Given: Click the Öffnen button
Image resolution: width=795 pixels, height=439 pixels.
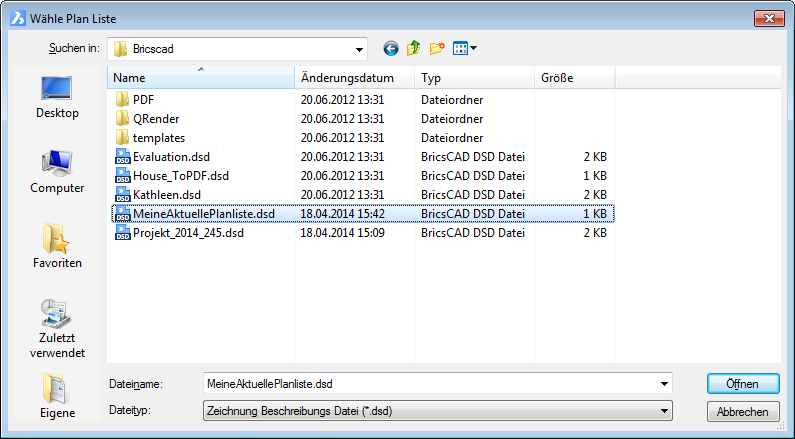Looking at the screenshot, I should [742, 383].
